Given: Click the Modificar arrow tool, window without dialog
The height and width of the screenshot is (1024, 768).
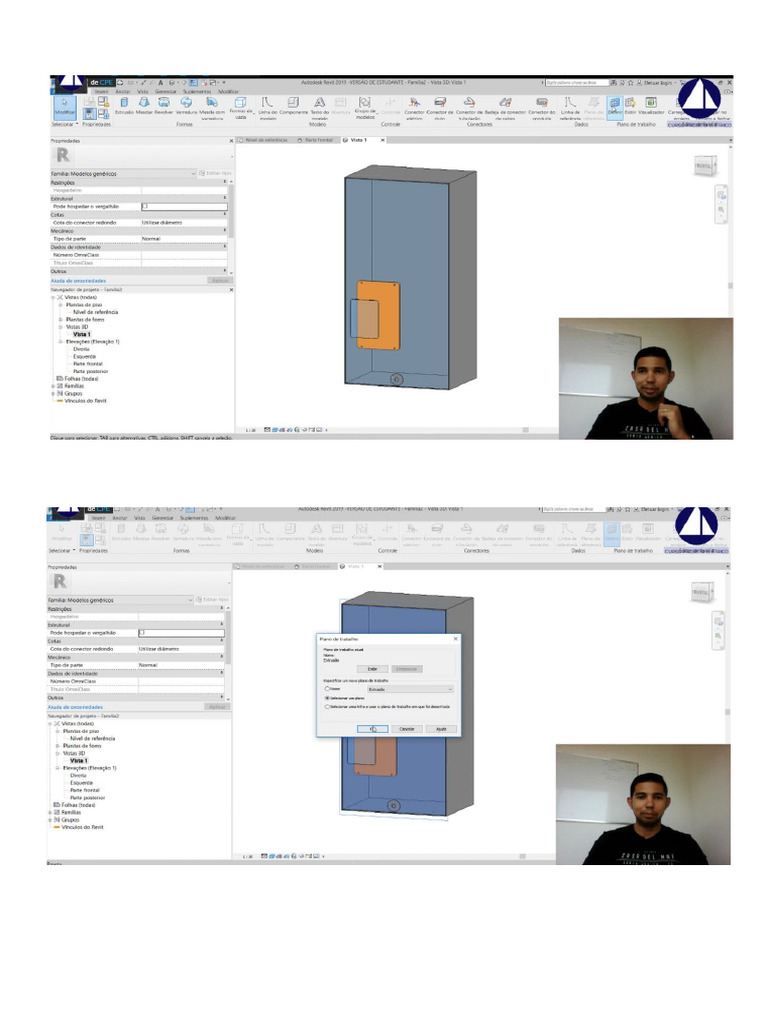Looking at the screenshot, I should coord(65,108).
